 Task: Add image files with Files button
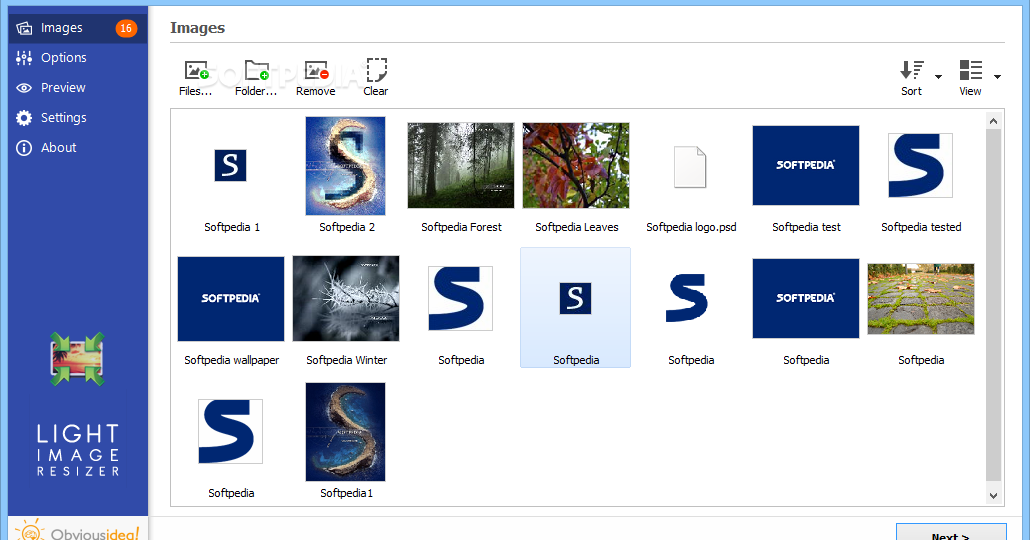click(x=196, y=78)
